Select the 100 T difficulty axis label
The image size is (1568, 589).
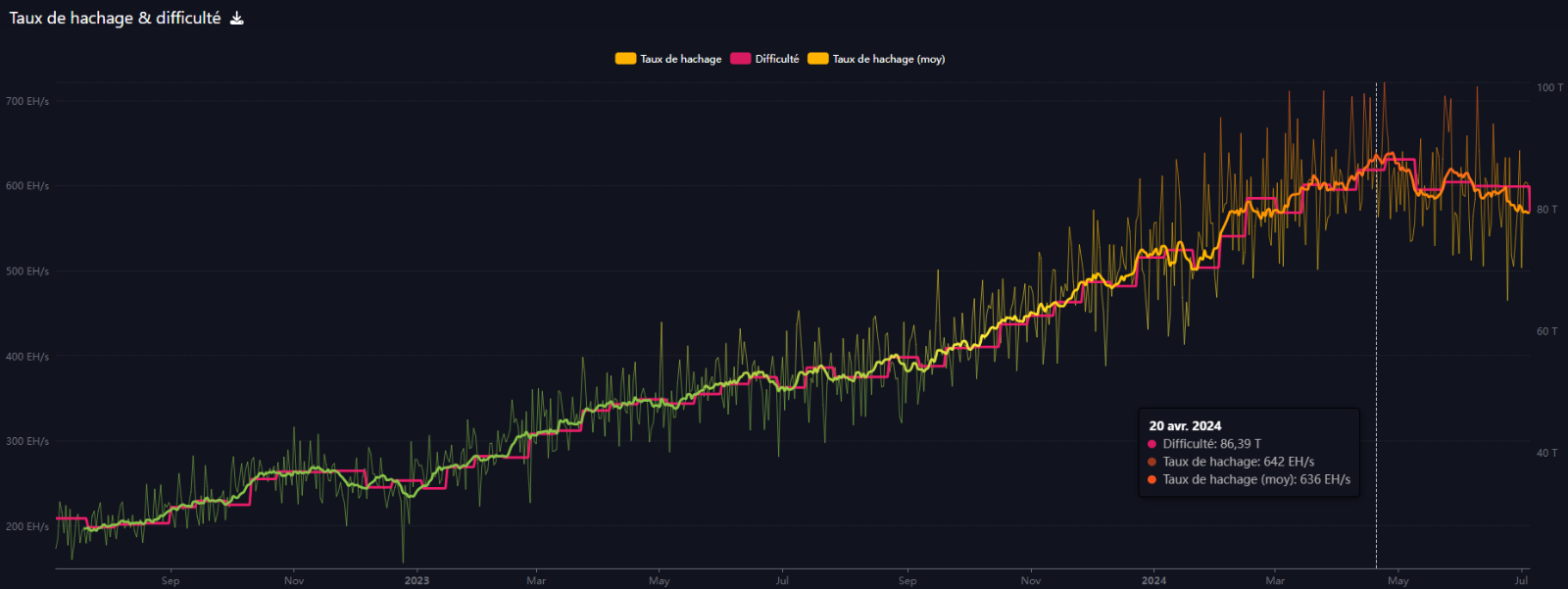pyautogui.click(x=1549, y=87)
